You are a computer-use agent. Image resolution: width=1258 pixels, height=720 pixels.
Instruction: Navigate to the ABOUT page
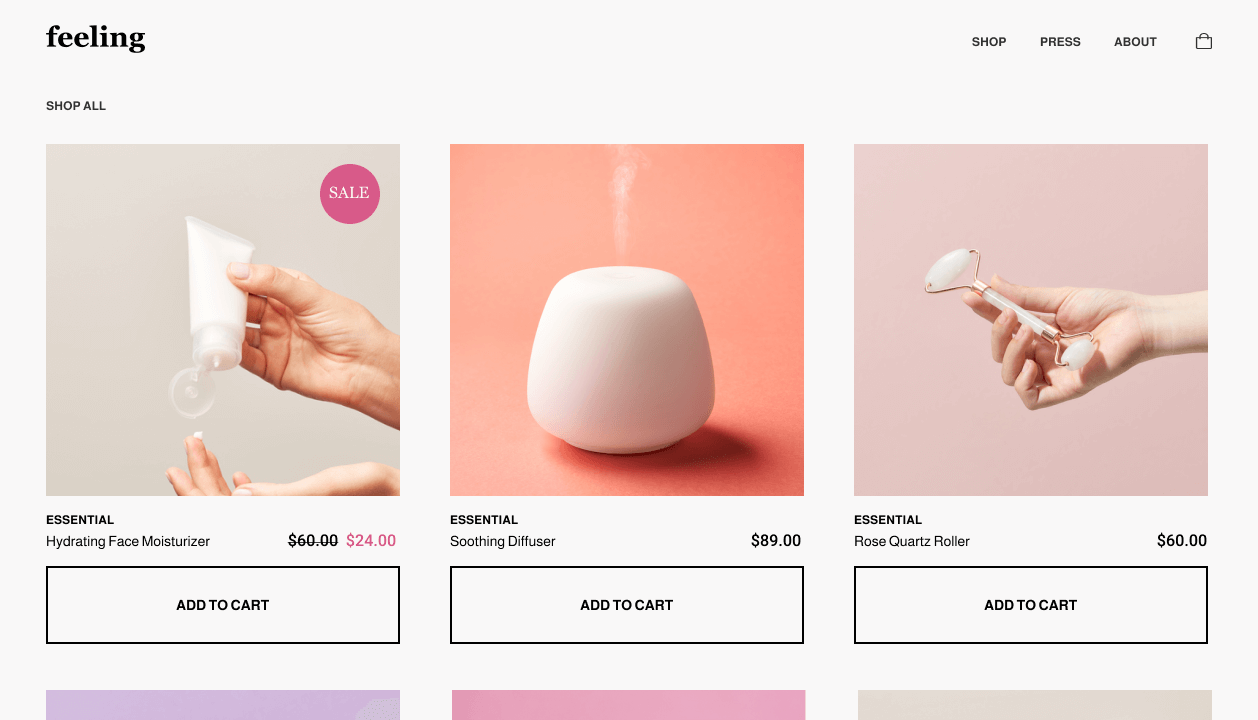pyautogui.click(x=1135, y=42)
